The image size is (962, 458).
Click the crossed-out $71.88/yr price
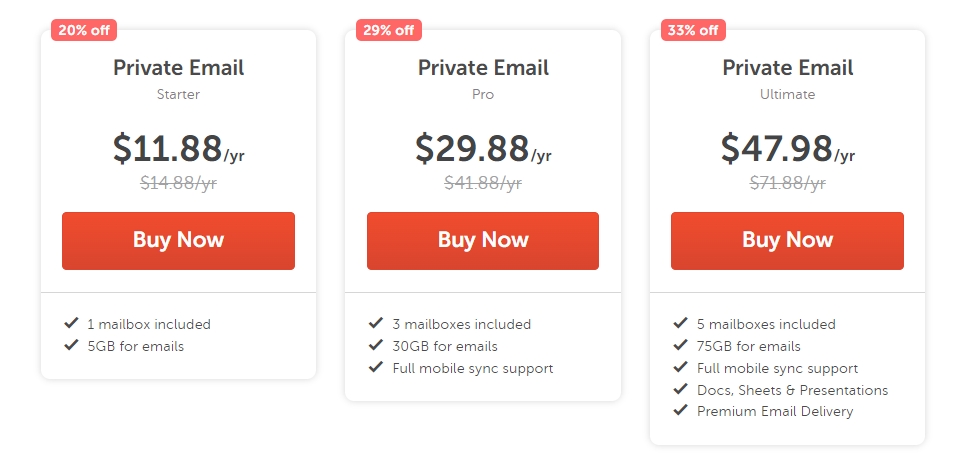787,183
